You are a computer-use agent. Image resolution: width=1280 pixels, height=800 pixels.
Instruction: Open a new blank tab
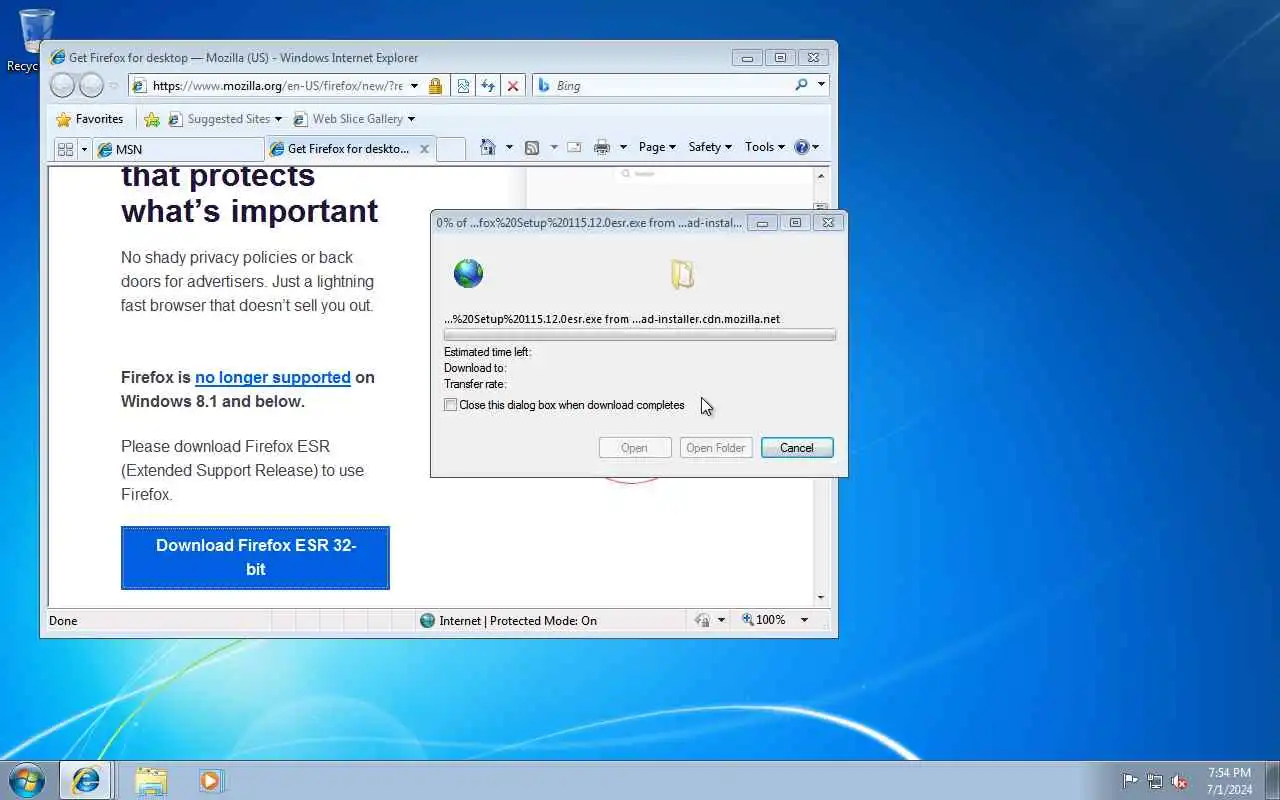tap(451, 149)
